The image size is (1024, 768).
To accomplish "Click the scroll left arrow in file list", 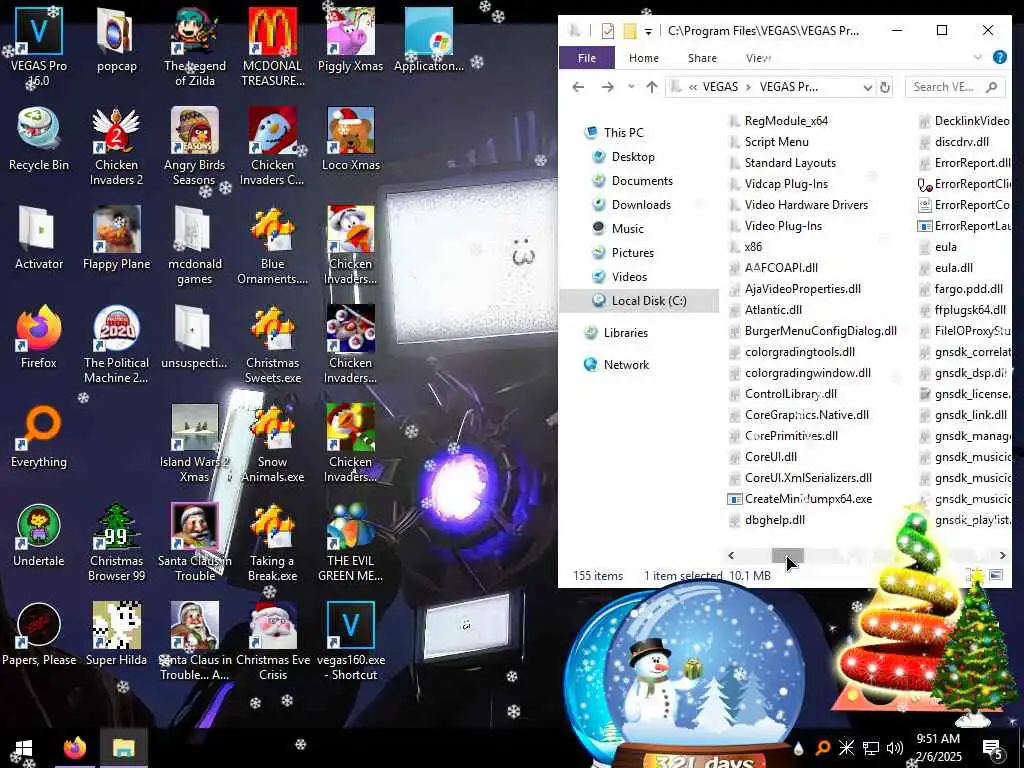I will [x=731, y=555].
